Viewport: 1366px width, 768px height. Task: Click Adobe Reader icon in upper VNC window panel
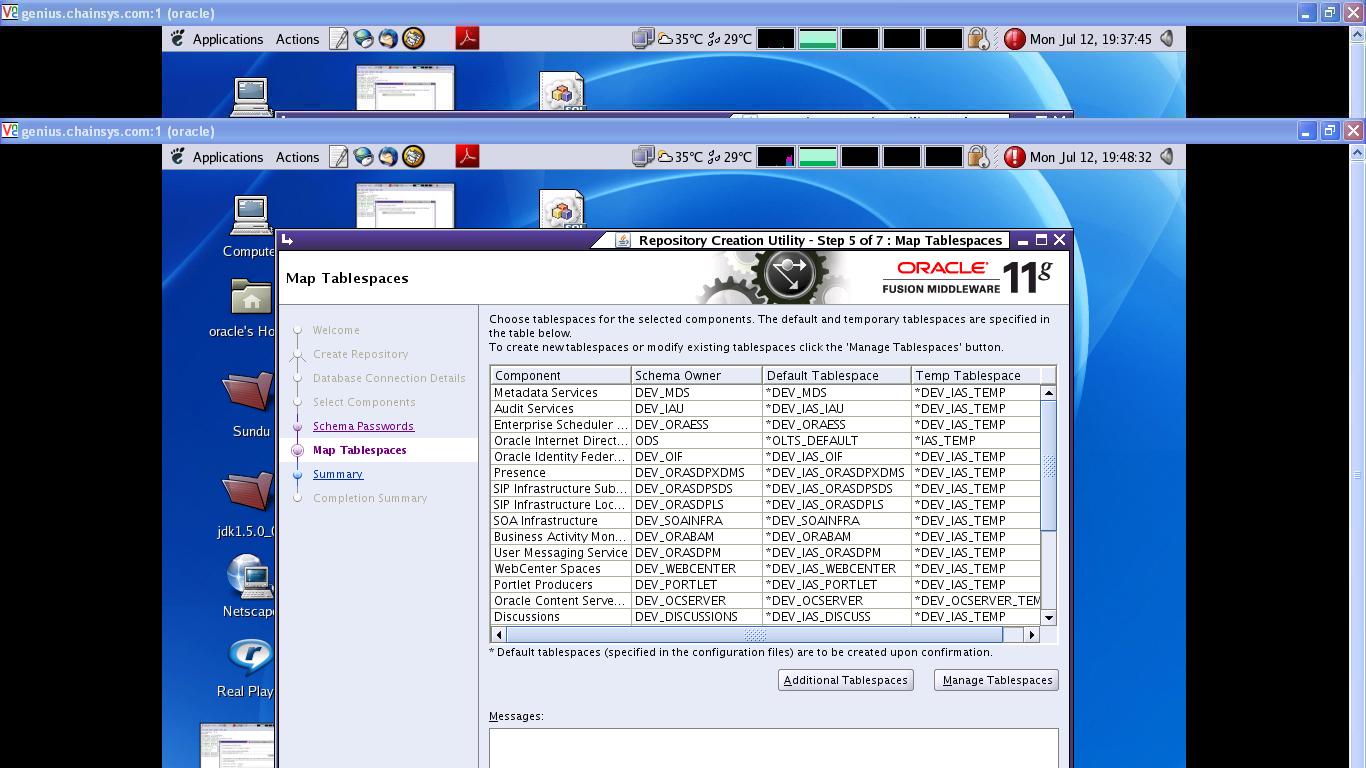[467, 38]
